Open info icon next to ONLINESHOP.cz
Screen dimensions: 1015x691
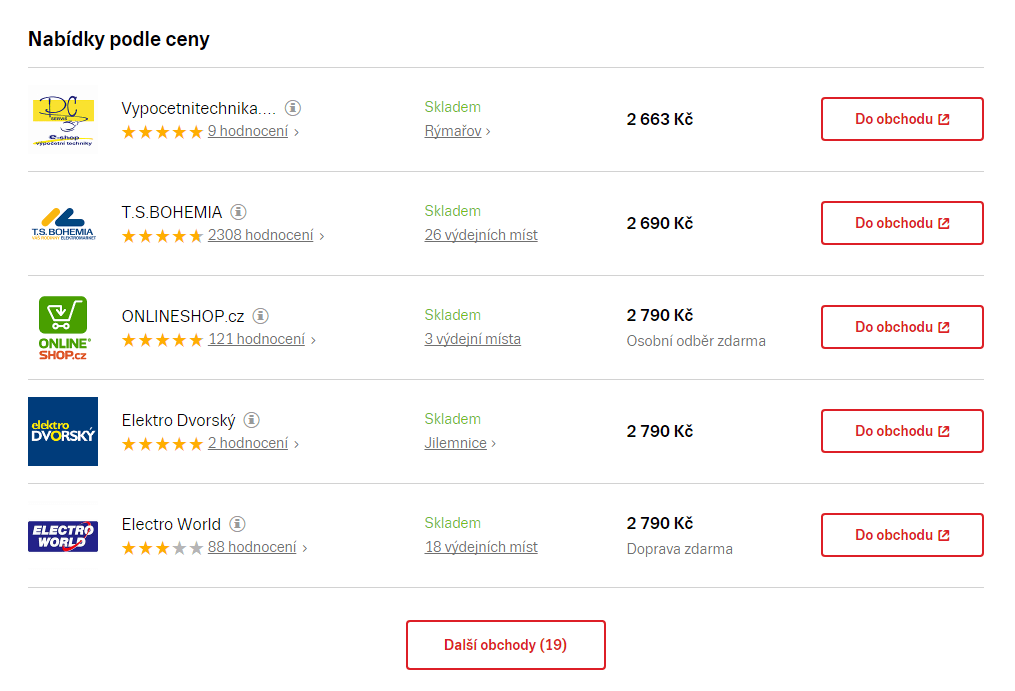[261, 316]
